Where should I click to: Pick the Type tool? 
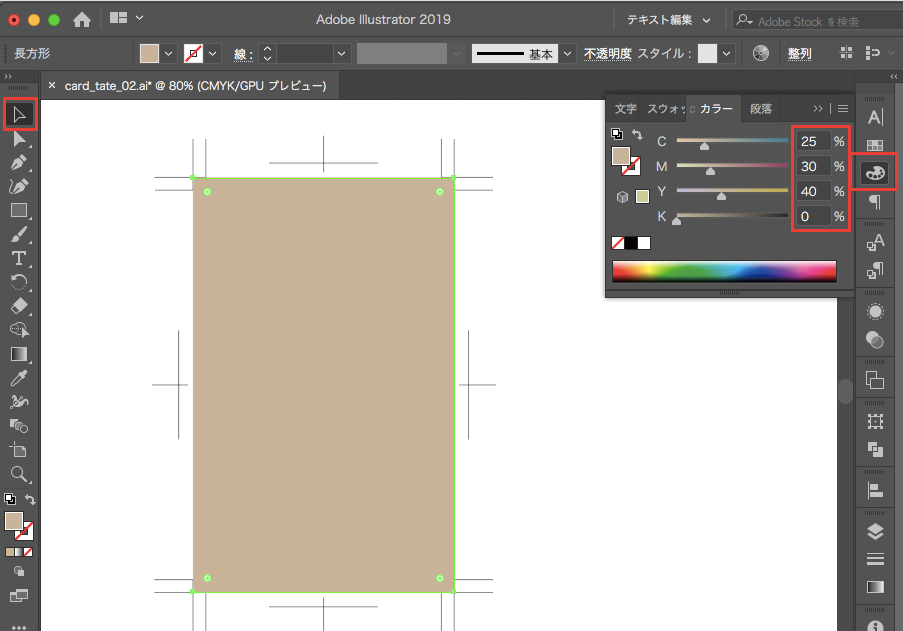[19, 258]
